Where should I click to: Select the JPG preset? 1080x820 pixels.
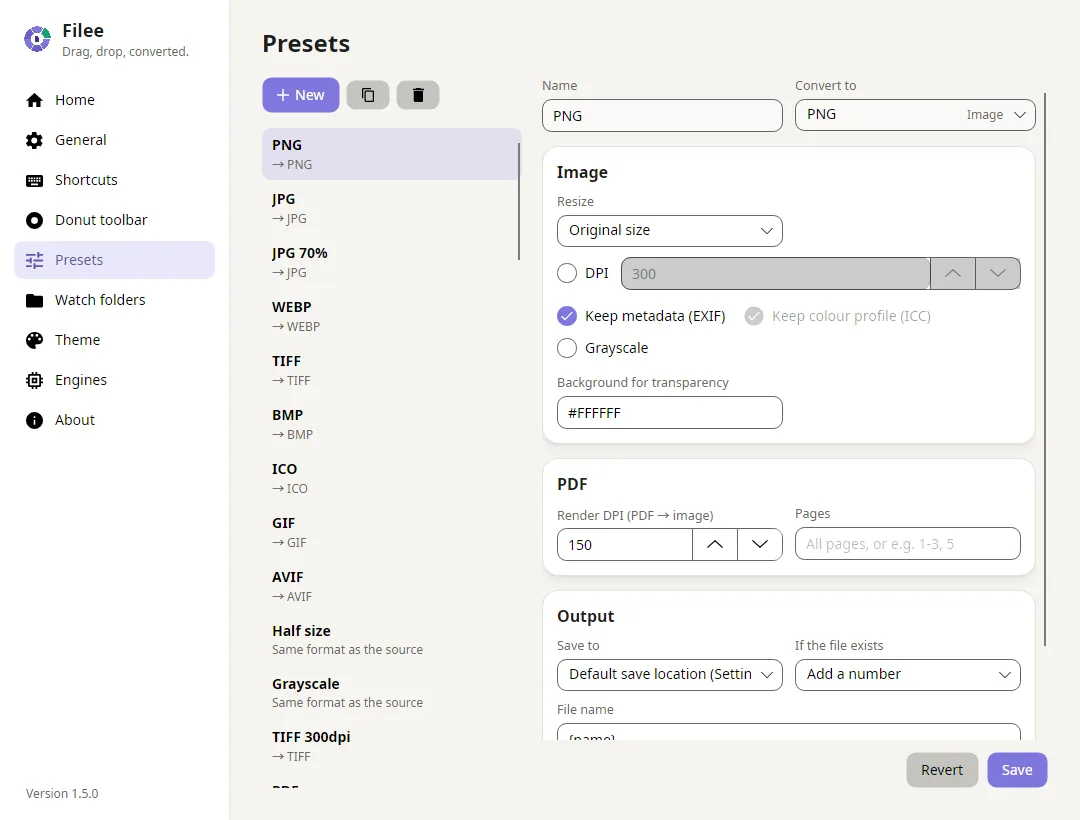point(391,208)
